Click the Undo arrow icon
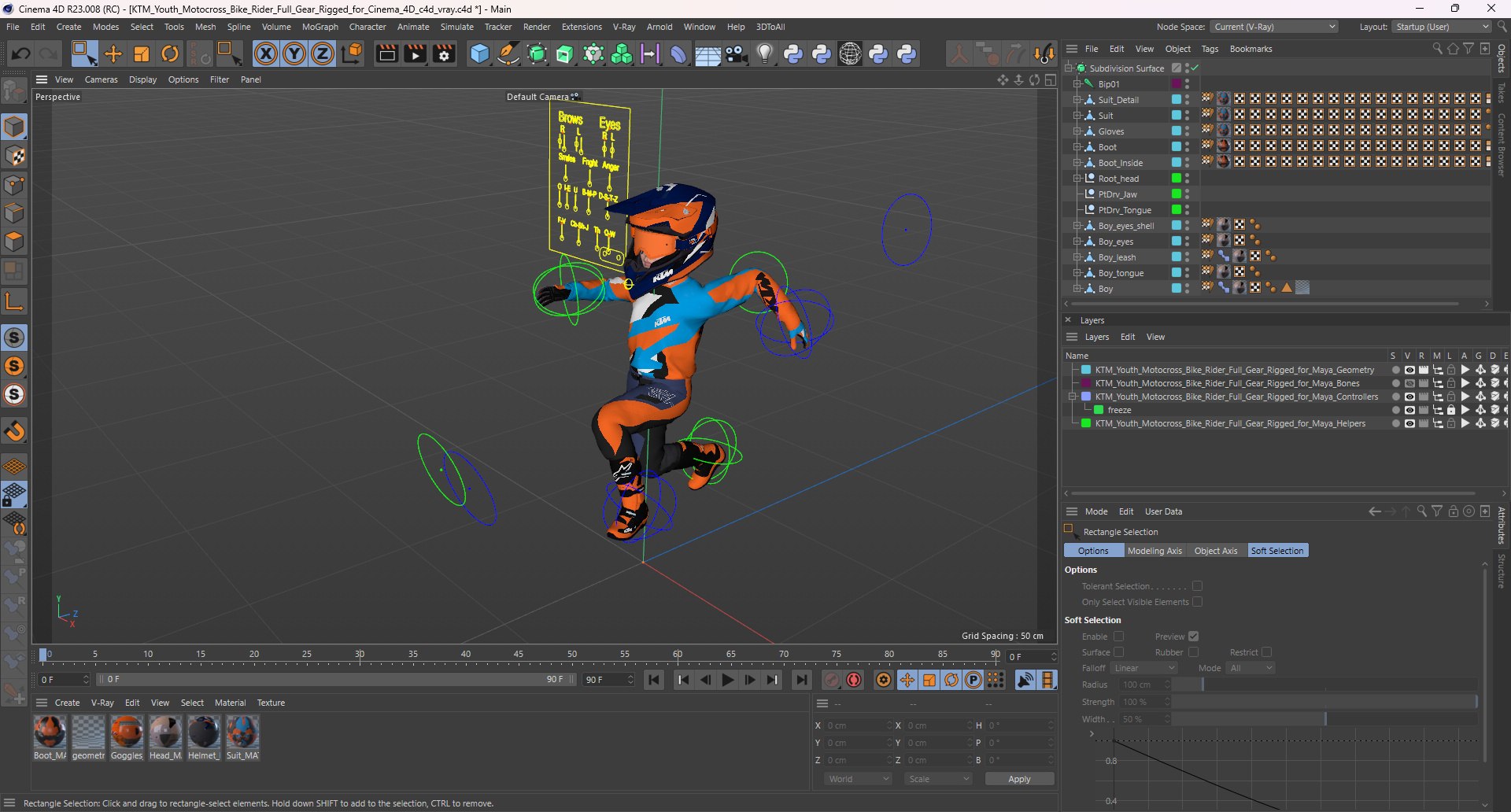The width and height of the screenshot is (1511, 812). (21, 54)
